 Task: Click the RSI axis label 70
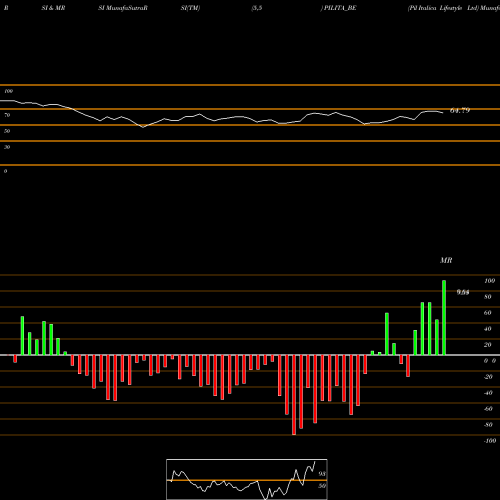tap(7, 115)
